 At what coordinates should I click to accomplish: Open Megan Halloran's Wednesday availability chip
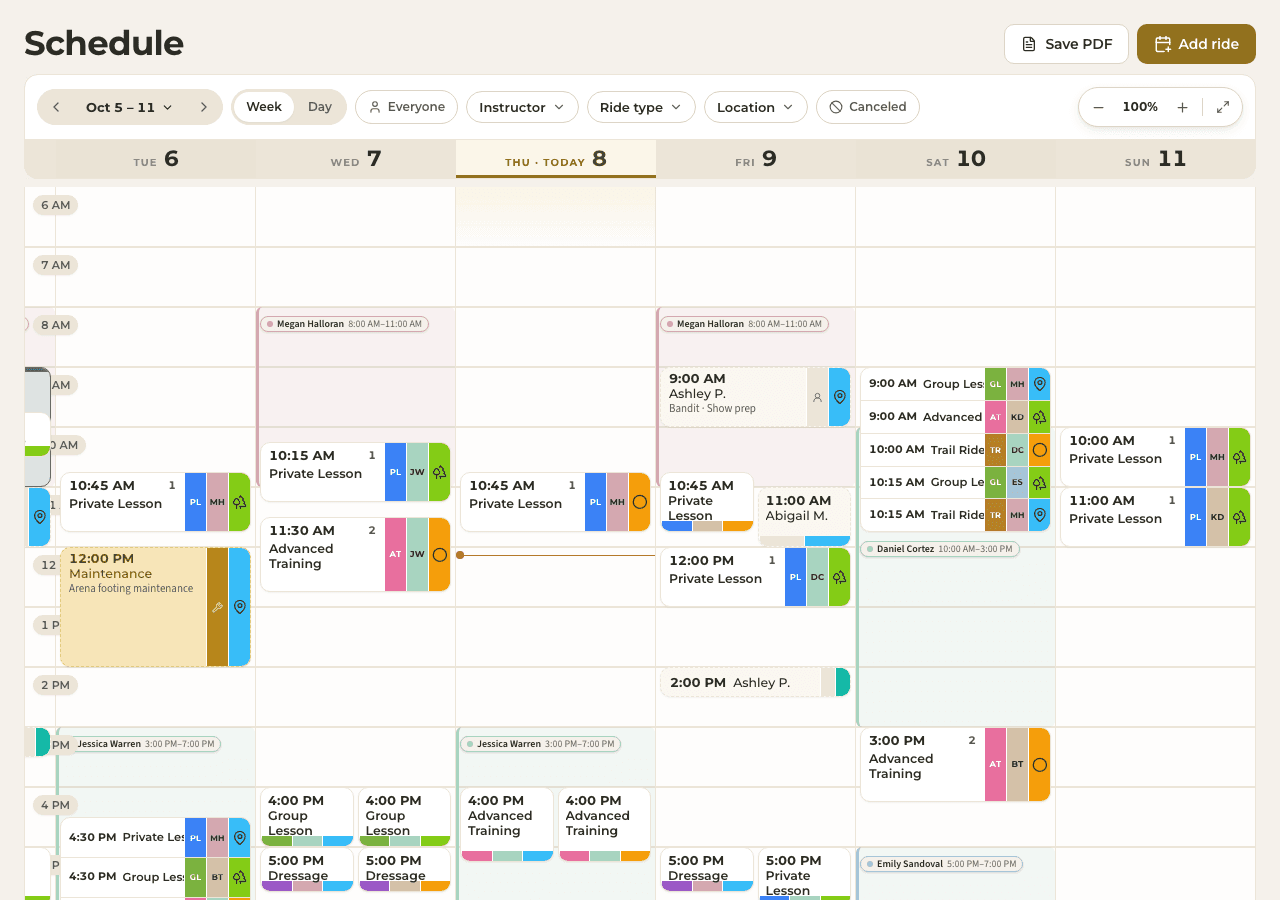coord(344,324)
